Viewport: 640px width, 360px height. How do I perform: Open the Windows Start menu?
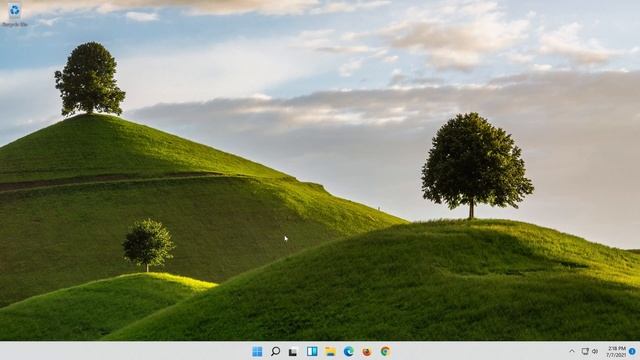tap(257, 351)
